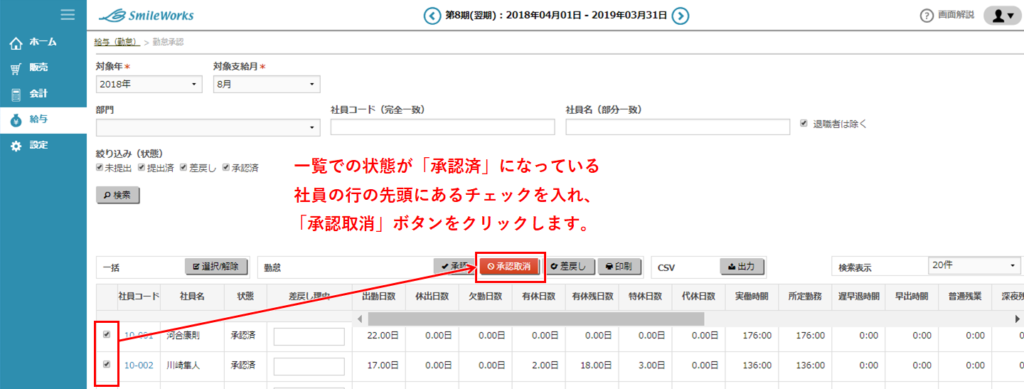
Task: Open the 対象年 dropdown showing 2018年
Action: (x=148, y=84)
